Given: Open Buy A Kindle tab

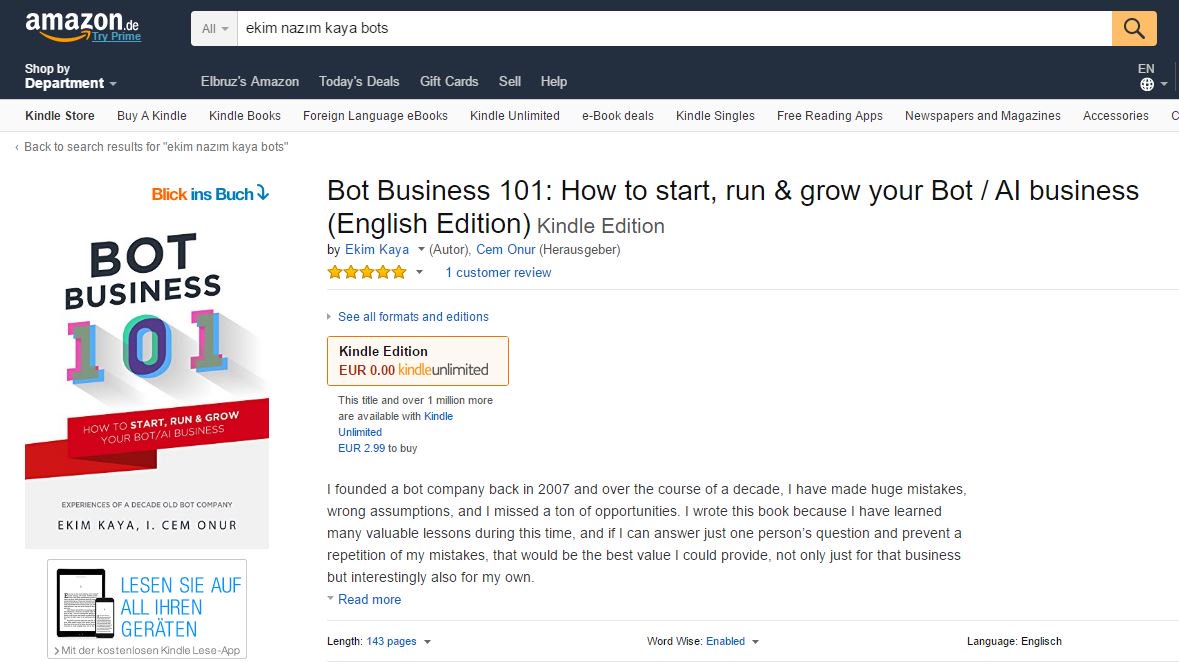Looking at the screenshot, I should click(x=151, y=116).
